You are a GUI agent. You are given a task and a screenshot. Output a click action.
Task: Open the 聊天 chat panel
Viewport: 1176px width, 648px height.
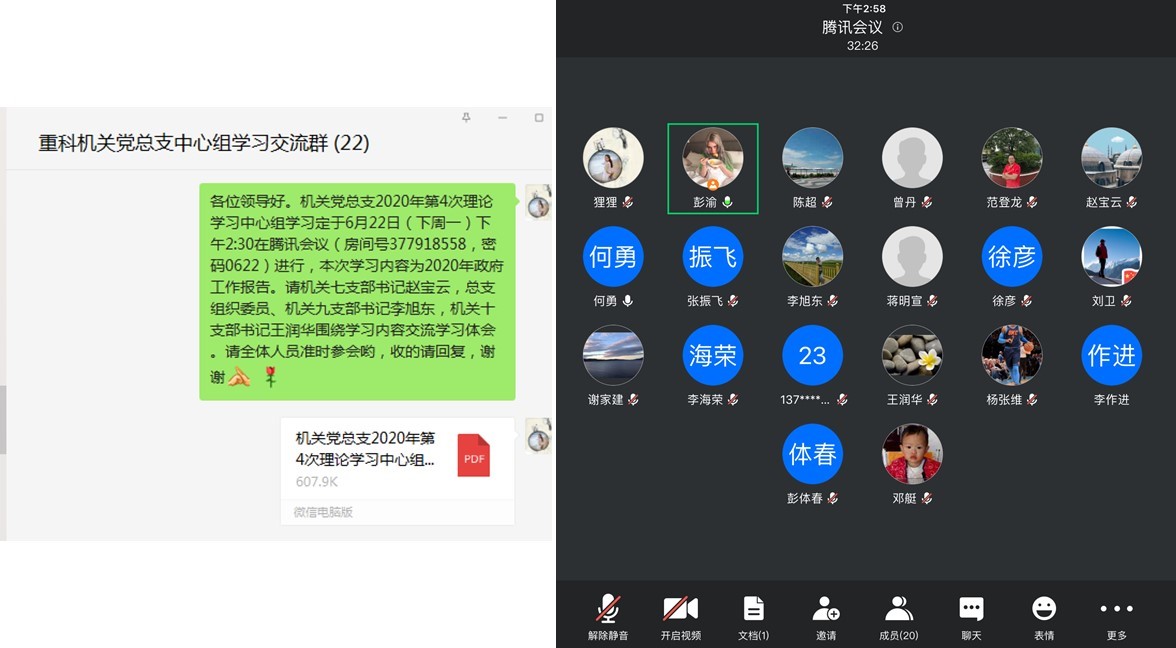pyautogui.click(x=971, y=617)
